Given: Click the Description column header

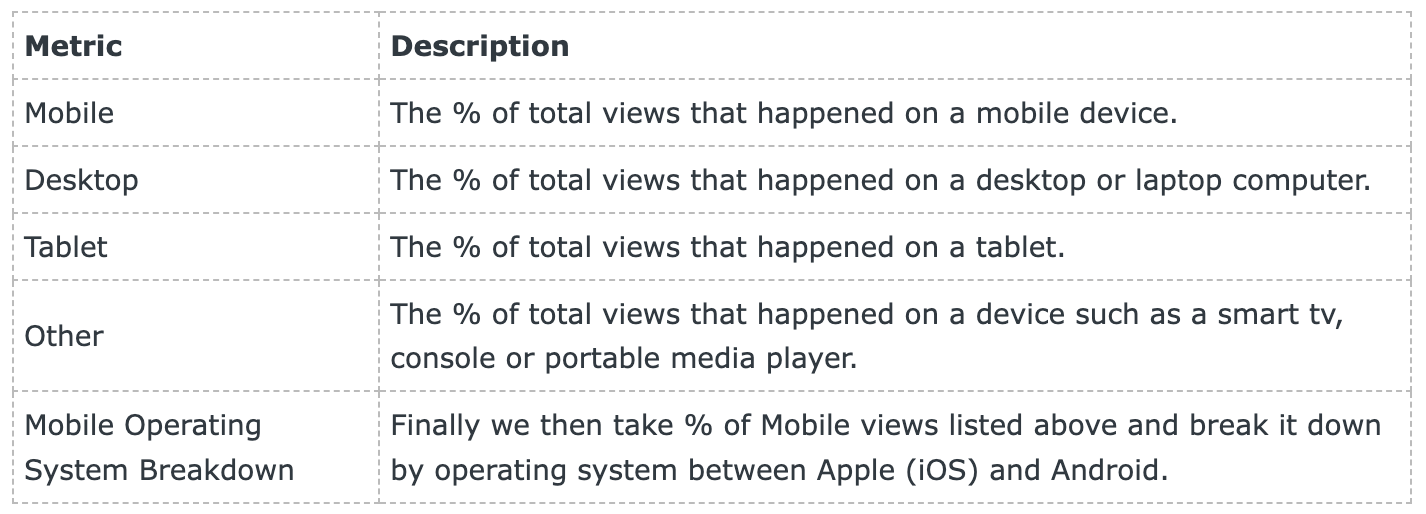Looking at the screenshot, I should (x=480, y=46).
